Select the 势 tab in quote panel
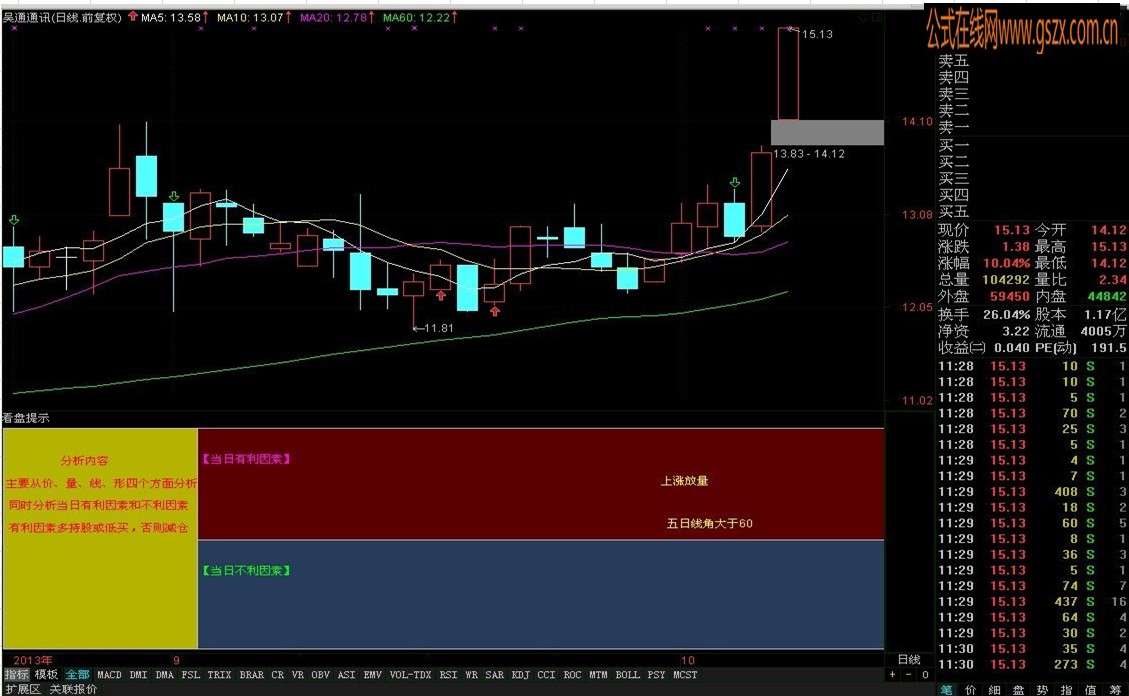Screen dimensions: 1129x696 click(1043, 690)
